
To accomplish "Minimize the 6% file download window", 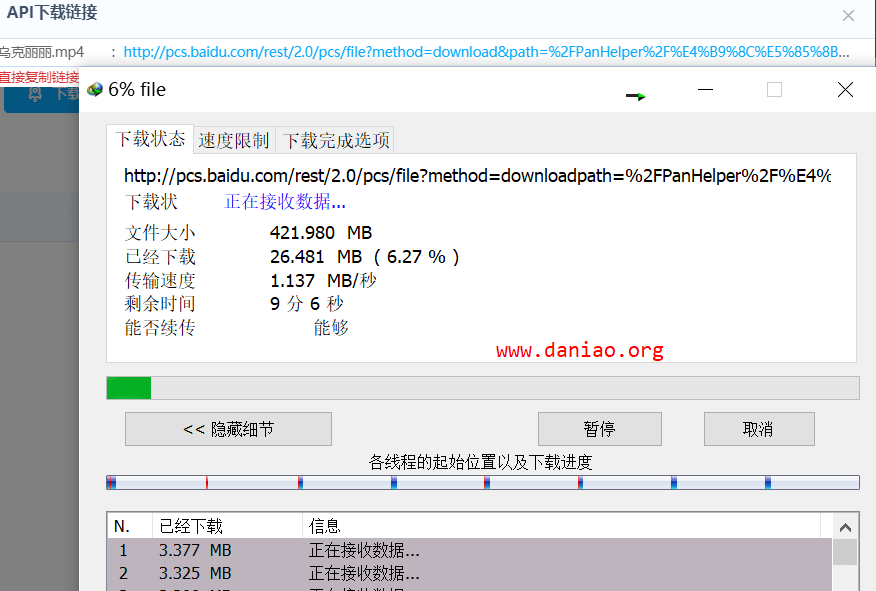I will point(706,89).
